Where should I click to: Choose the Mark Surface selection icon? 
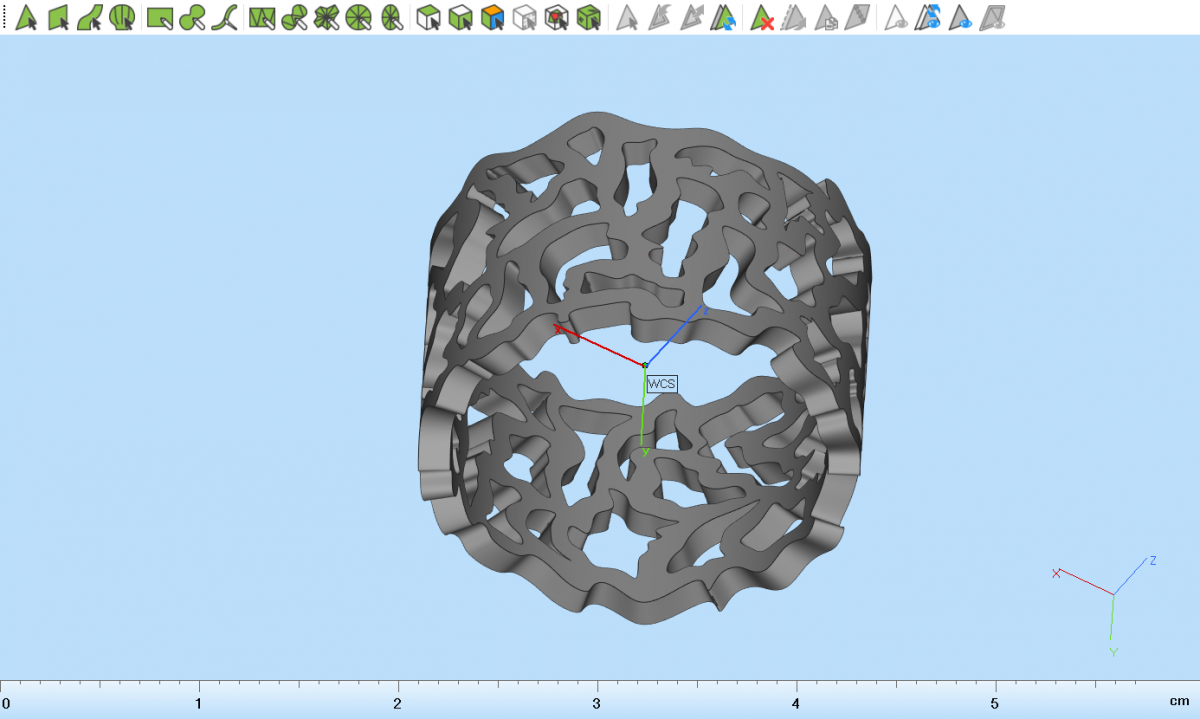(x=90, y=17)
